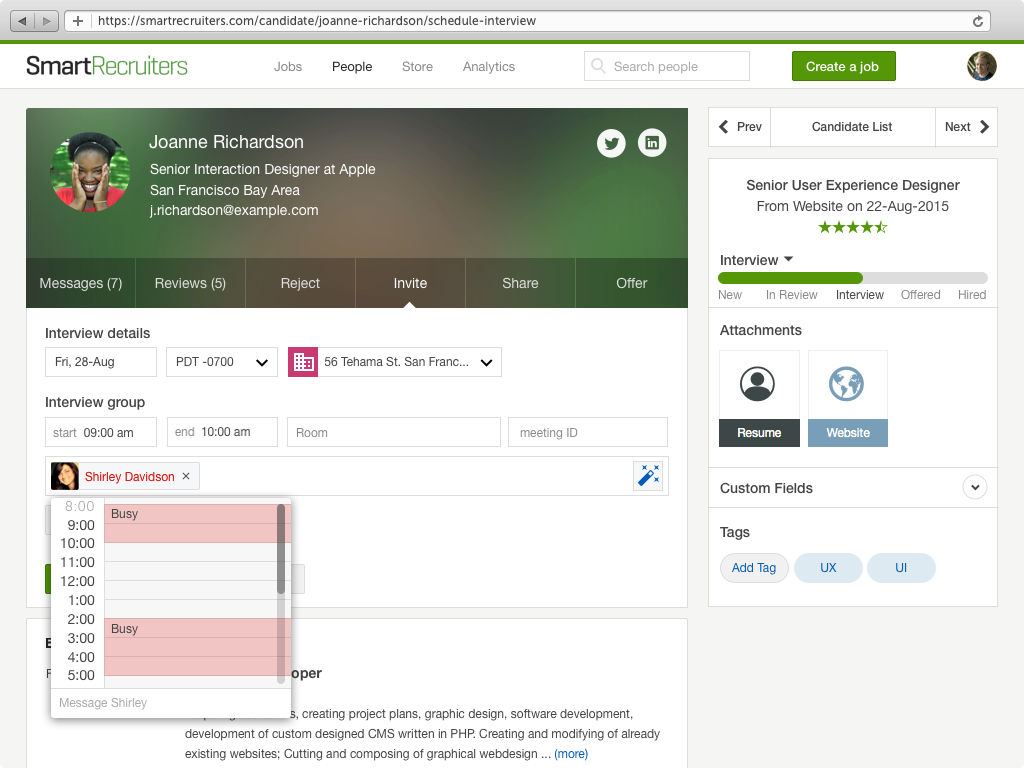
Task: Open the Website attachment
Action: (848, 398)
